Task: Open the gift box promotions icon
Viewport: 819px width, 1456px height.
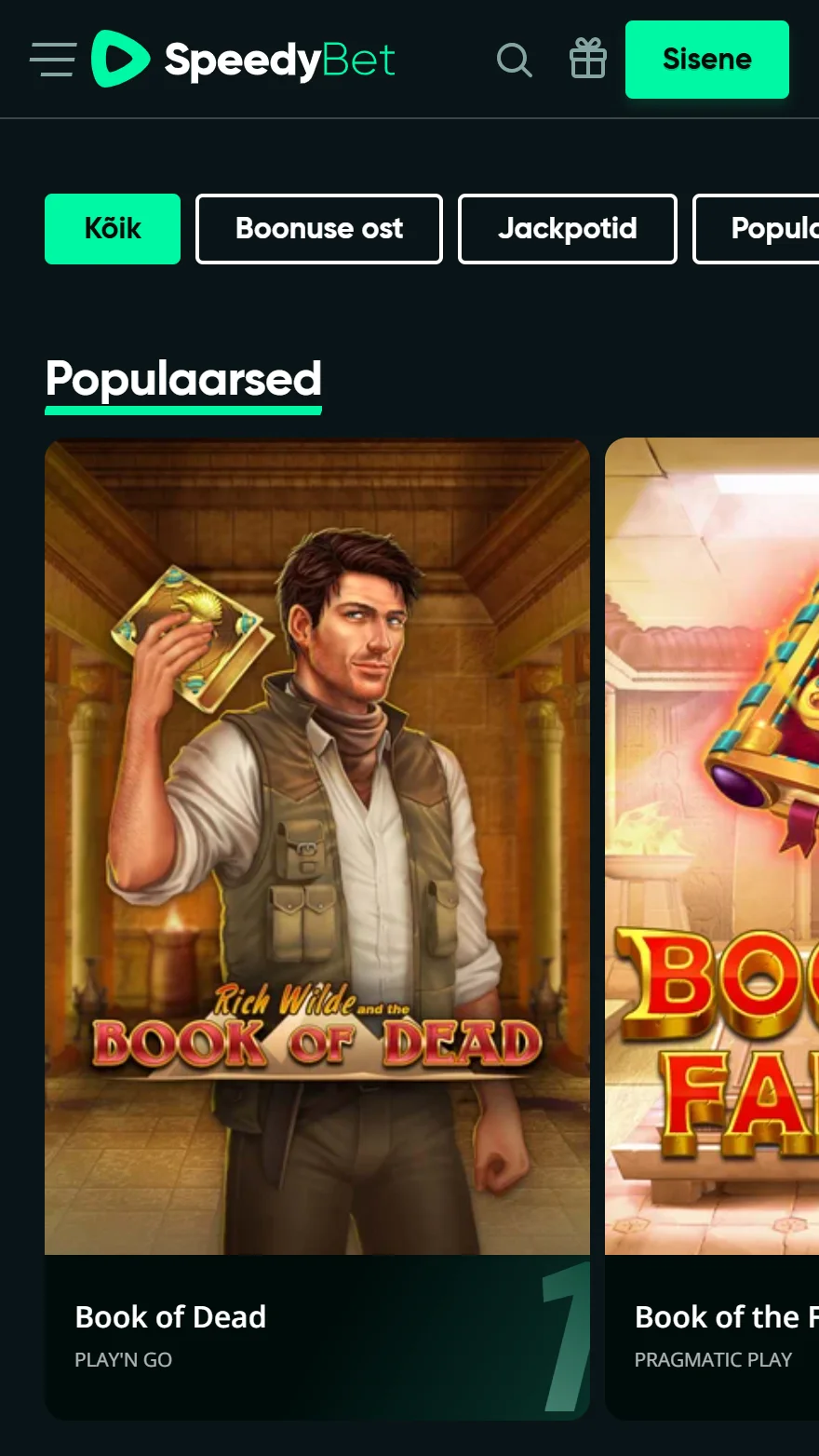Action: (x=587, y=58)
